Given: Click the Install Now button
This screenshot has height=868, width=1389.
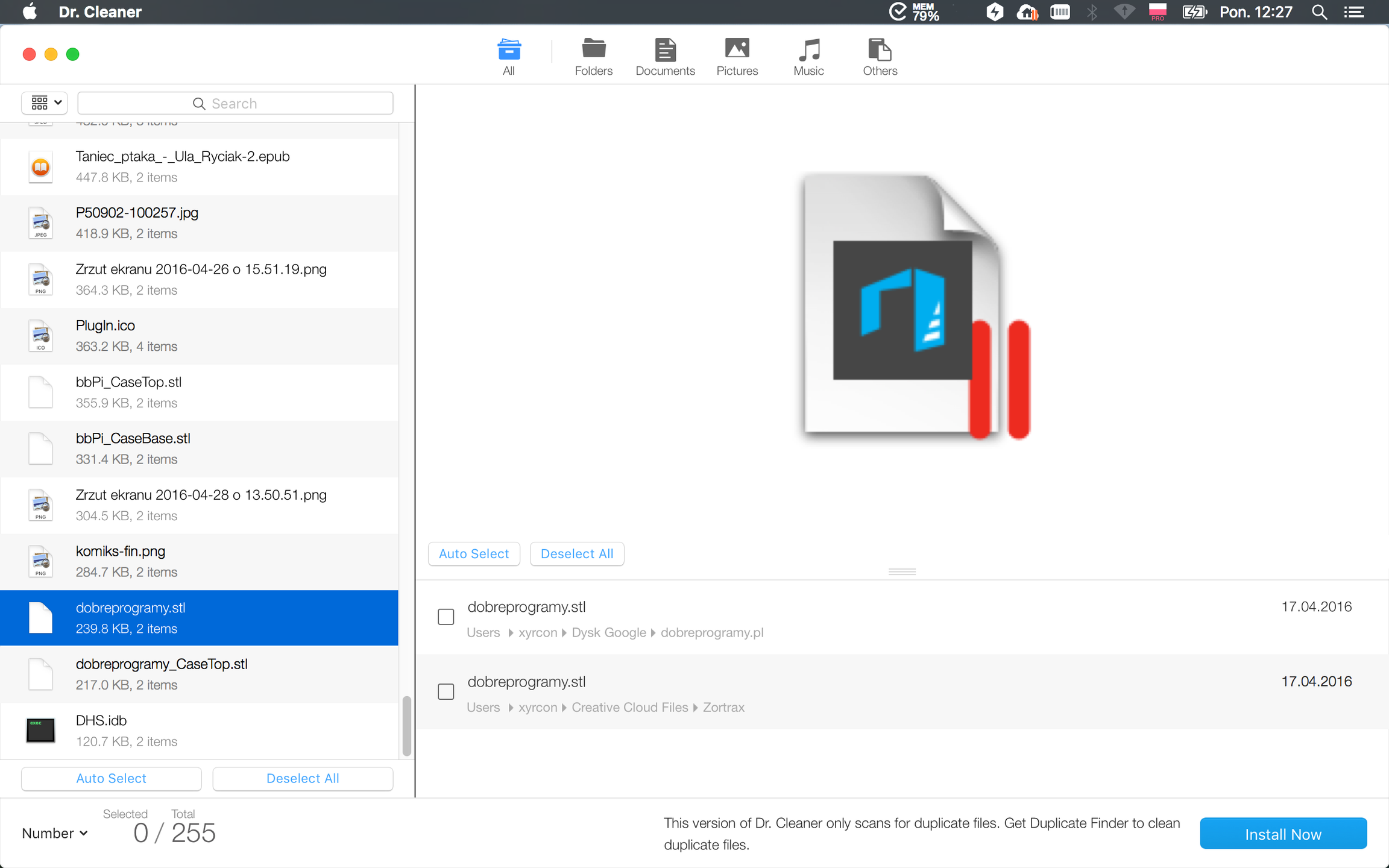Looking at the screenshot, I should [1283, 834].
